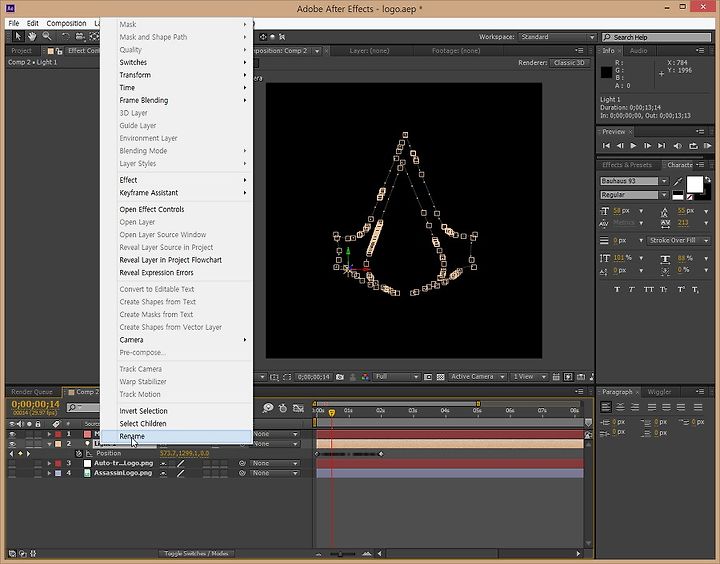Apply Faux Italic text style
This screenshot has height=564, width=720.
click(x=632, y=289)
